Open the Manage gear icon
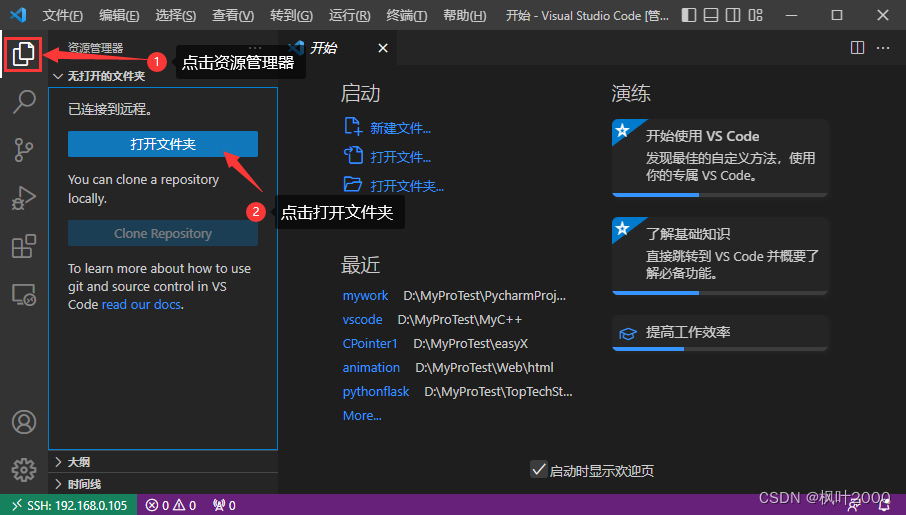The image size is (906, 515). [24, 470]
